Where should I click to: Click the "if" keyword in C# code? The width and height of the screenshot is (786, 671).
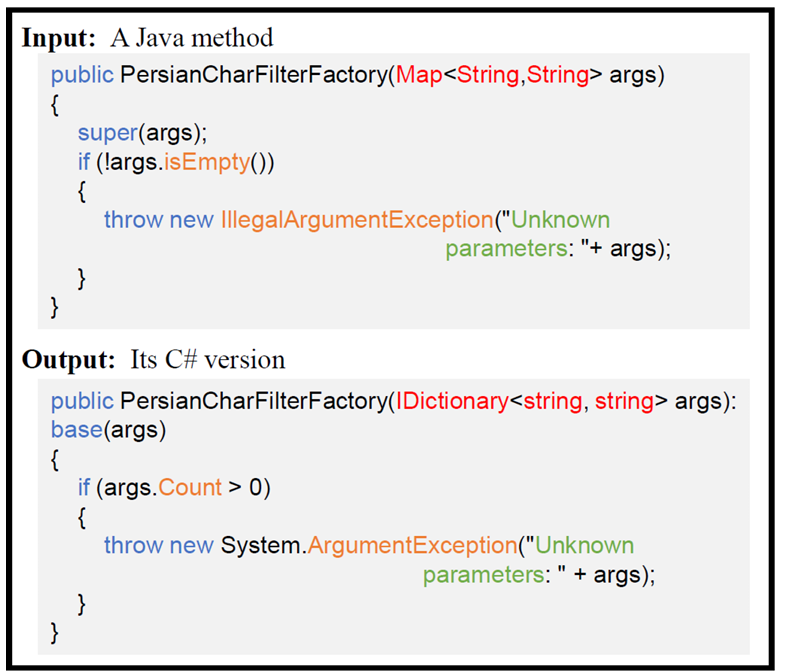[84, 488]
